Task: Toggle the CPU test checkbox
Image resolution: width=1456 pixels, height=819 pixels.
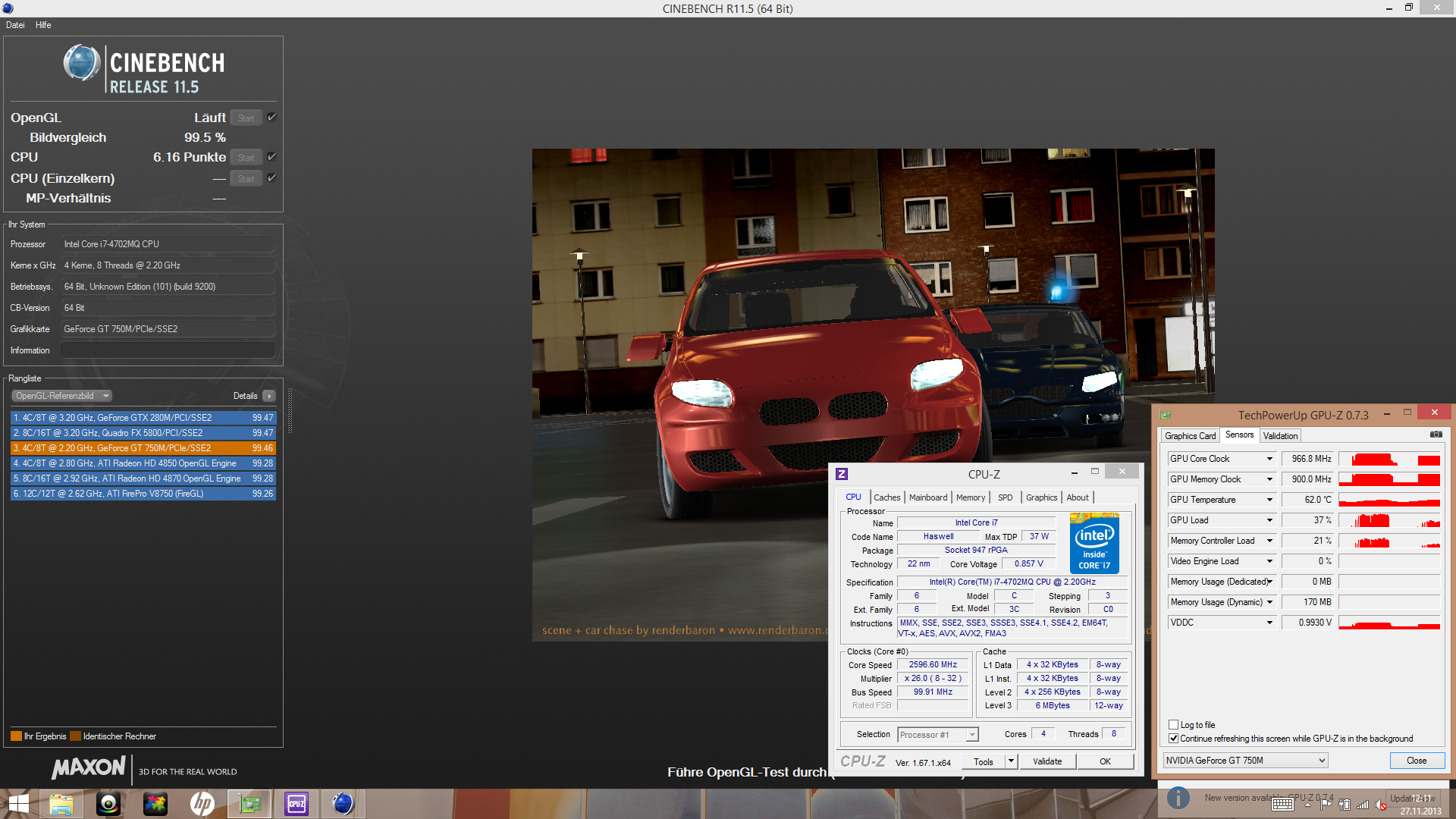Action: (x=271, y=157)
